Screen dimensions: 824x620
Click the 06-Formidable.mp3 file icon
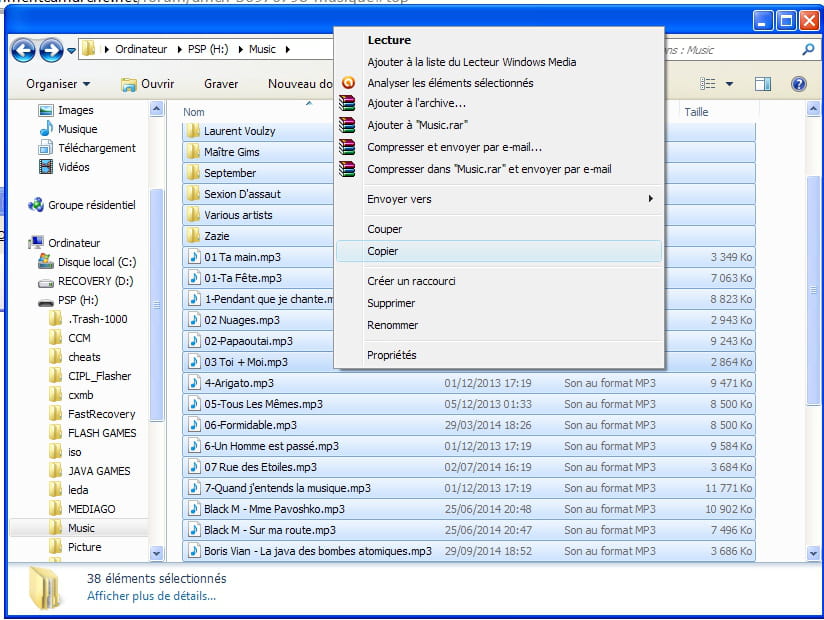coord(194,425)
